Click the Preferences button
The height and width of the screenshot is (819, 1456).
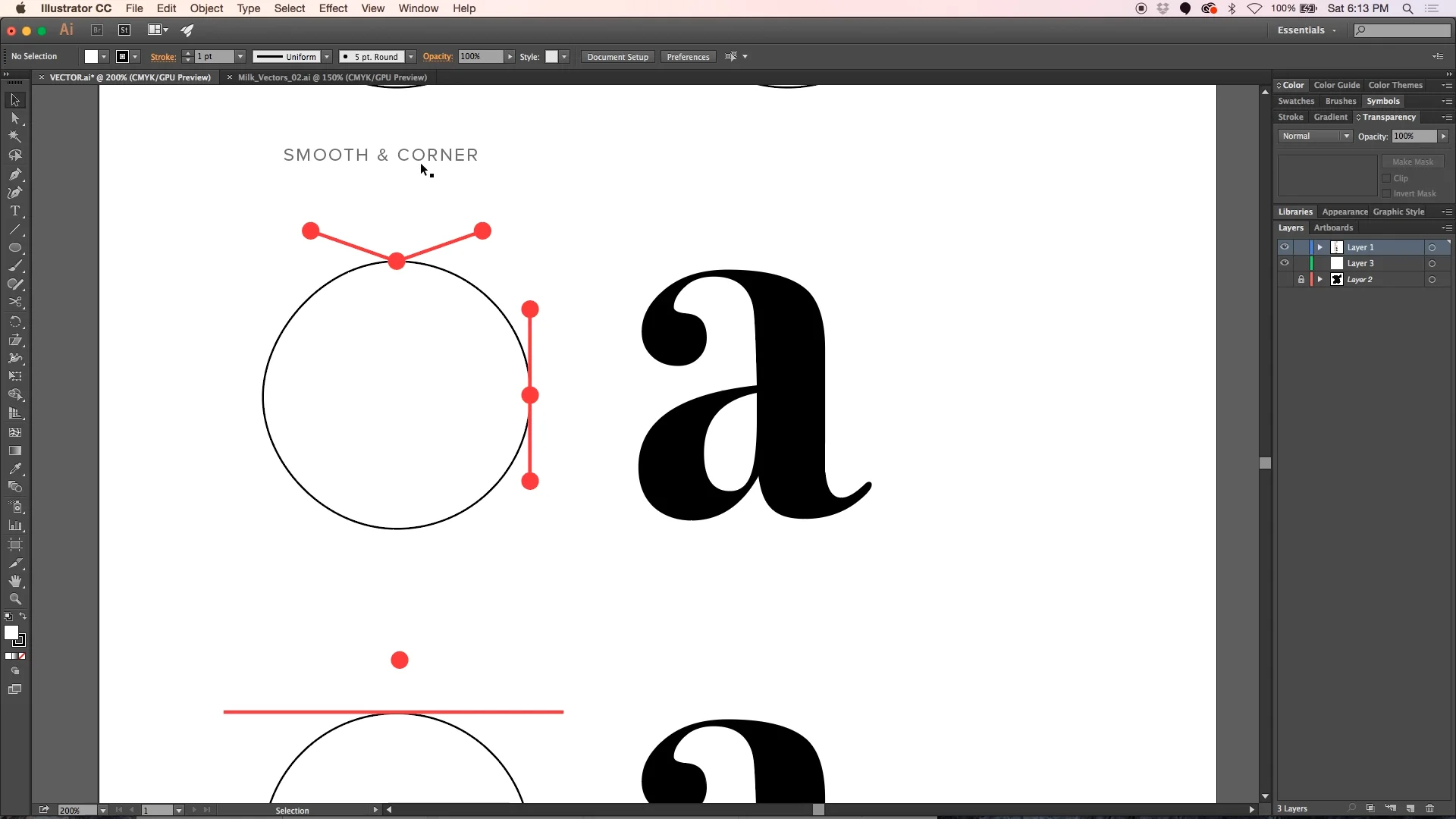688,57
